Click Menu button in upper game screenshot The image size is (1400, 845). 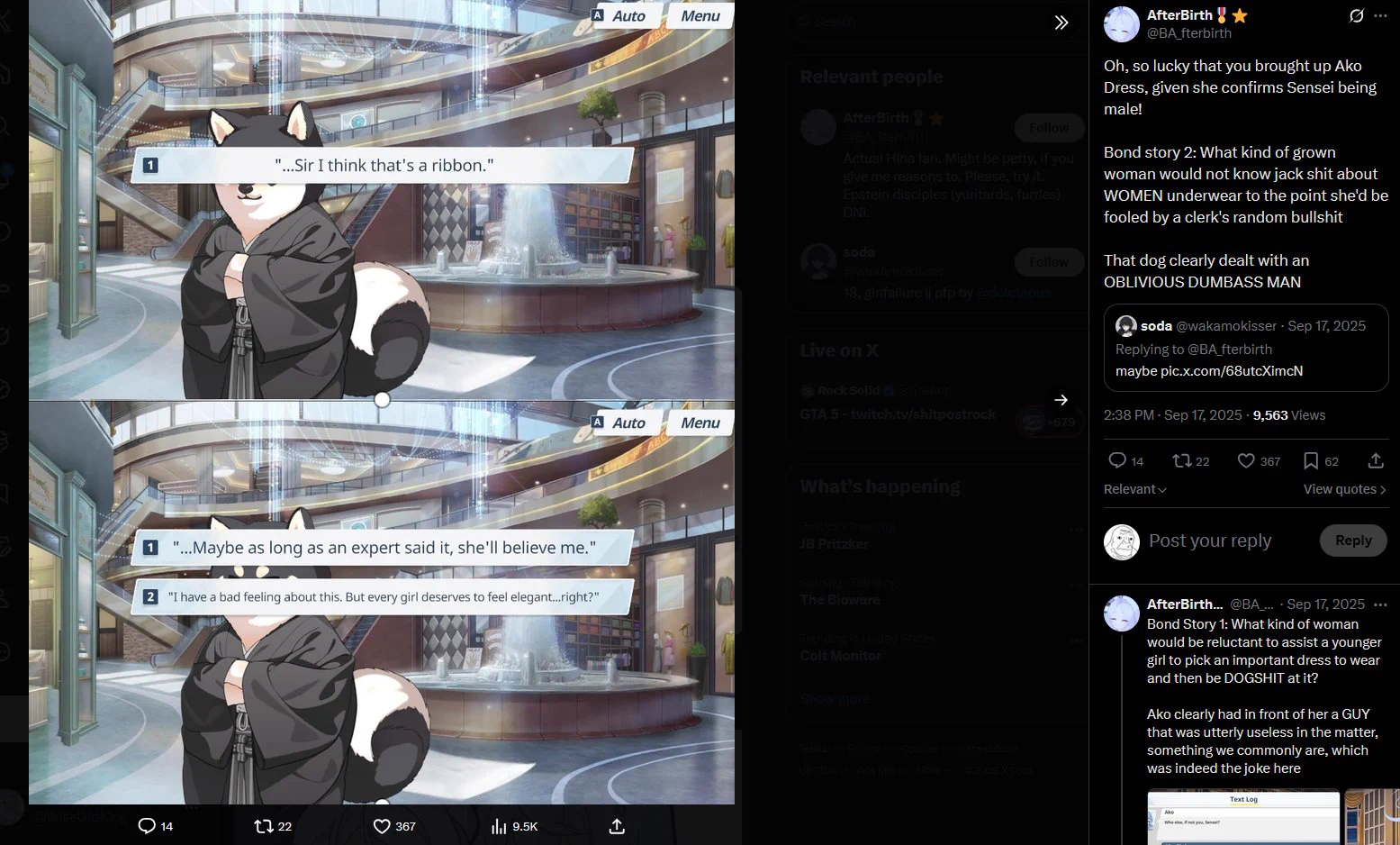(700, 15)
